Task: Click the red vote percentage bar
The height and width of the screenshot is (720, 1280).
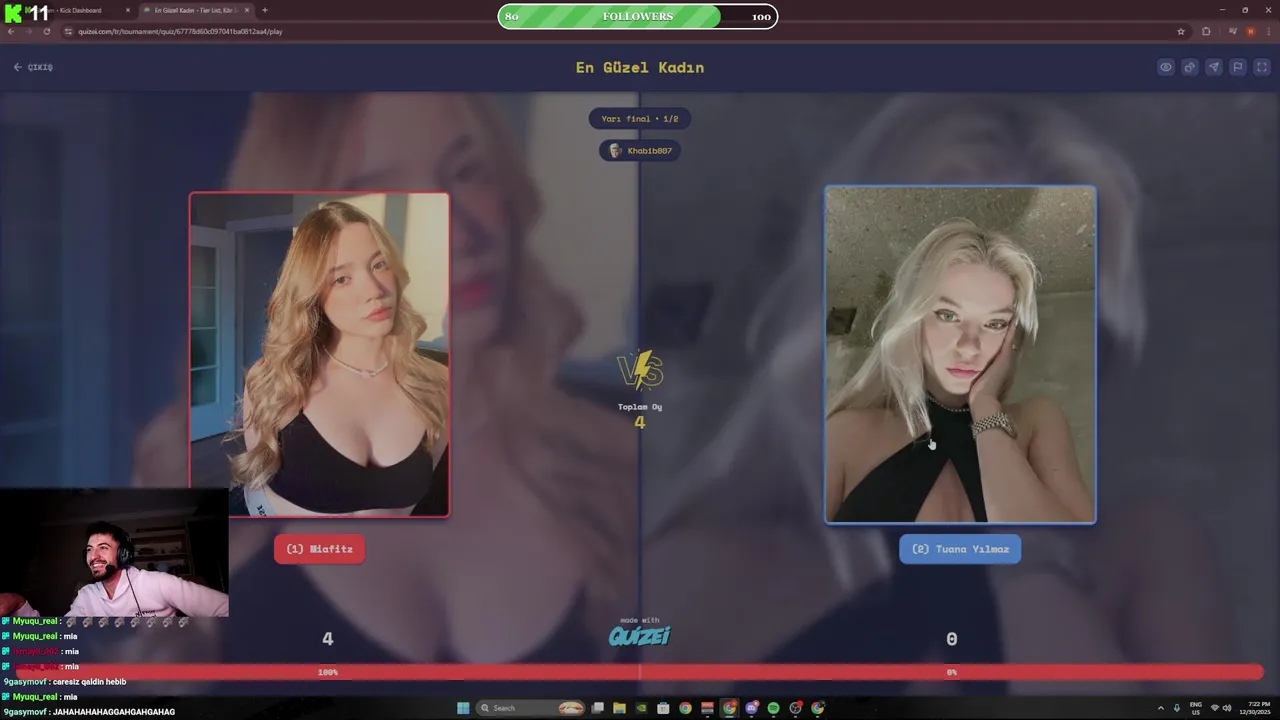Action: (x=640, y=672)
